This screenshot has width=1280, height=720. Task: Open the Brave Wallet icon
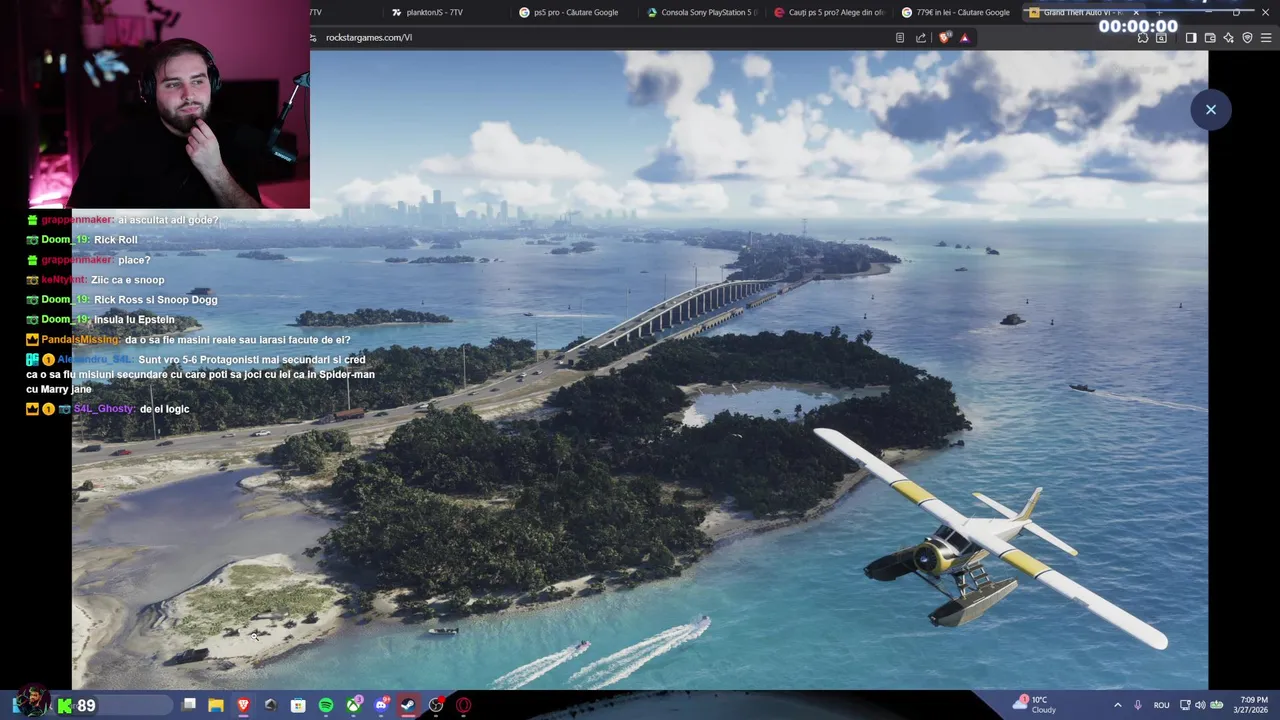click(1210, 38)
